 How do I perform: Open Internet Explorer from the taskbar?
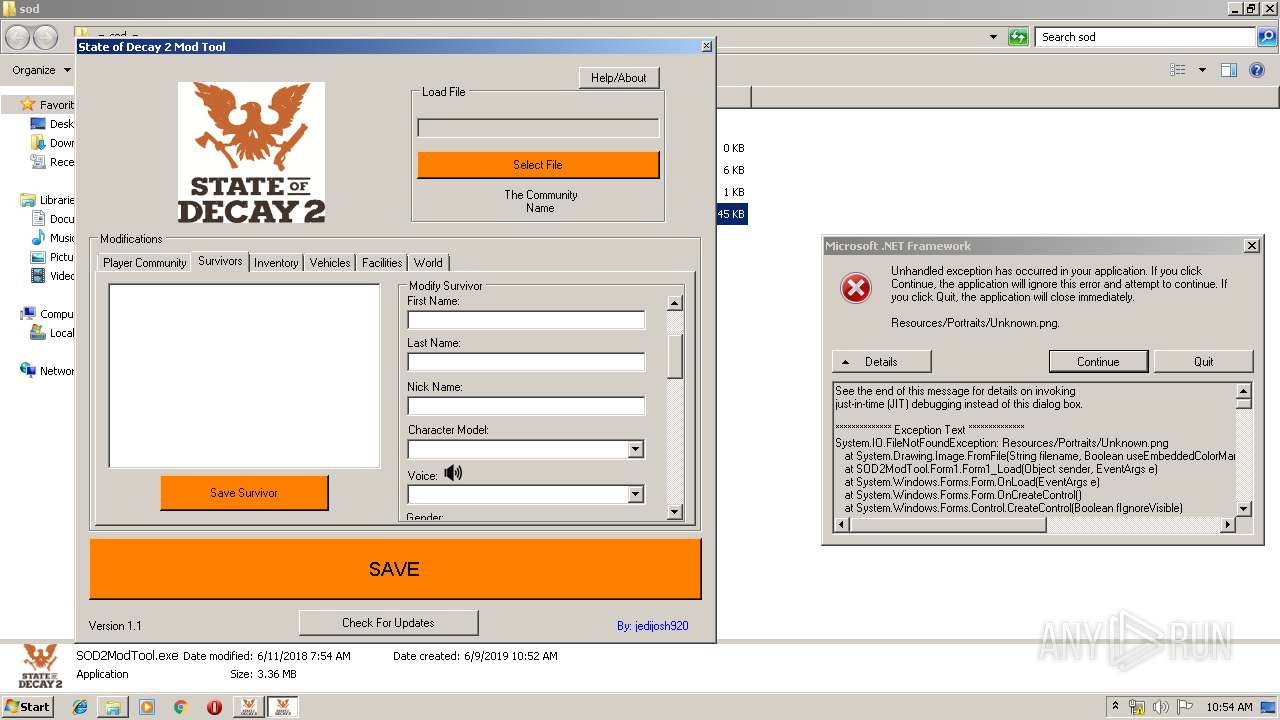pyautogui.click(x=80, y=707)
